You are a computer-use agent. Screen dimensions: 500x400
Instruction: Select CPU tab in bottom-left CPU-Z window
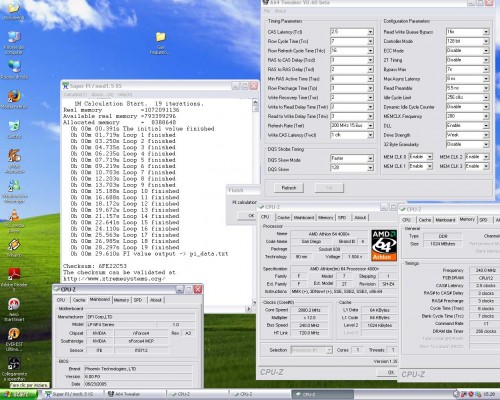click(61, 300)
